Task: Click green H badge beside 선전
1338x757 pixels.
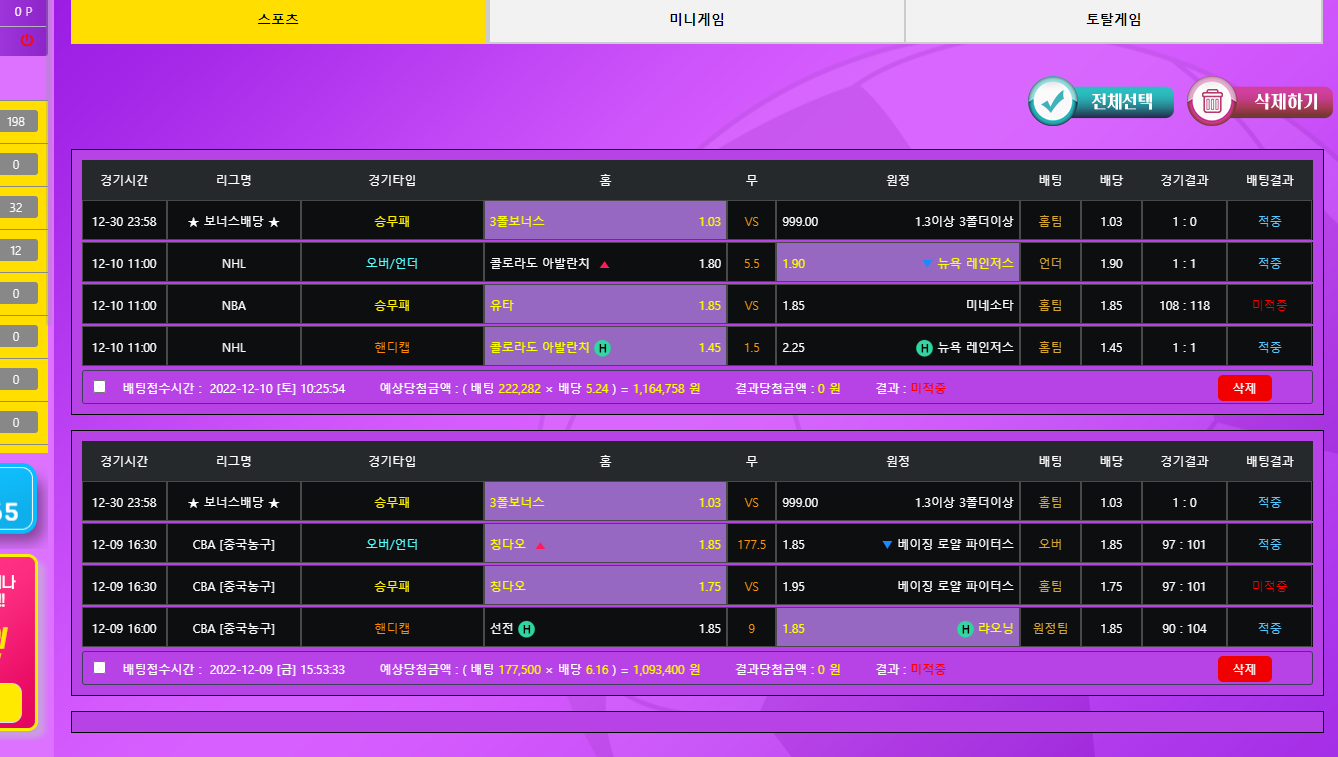Action: coord(527,629)
